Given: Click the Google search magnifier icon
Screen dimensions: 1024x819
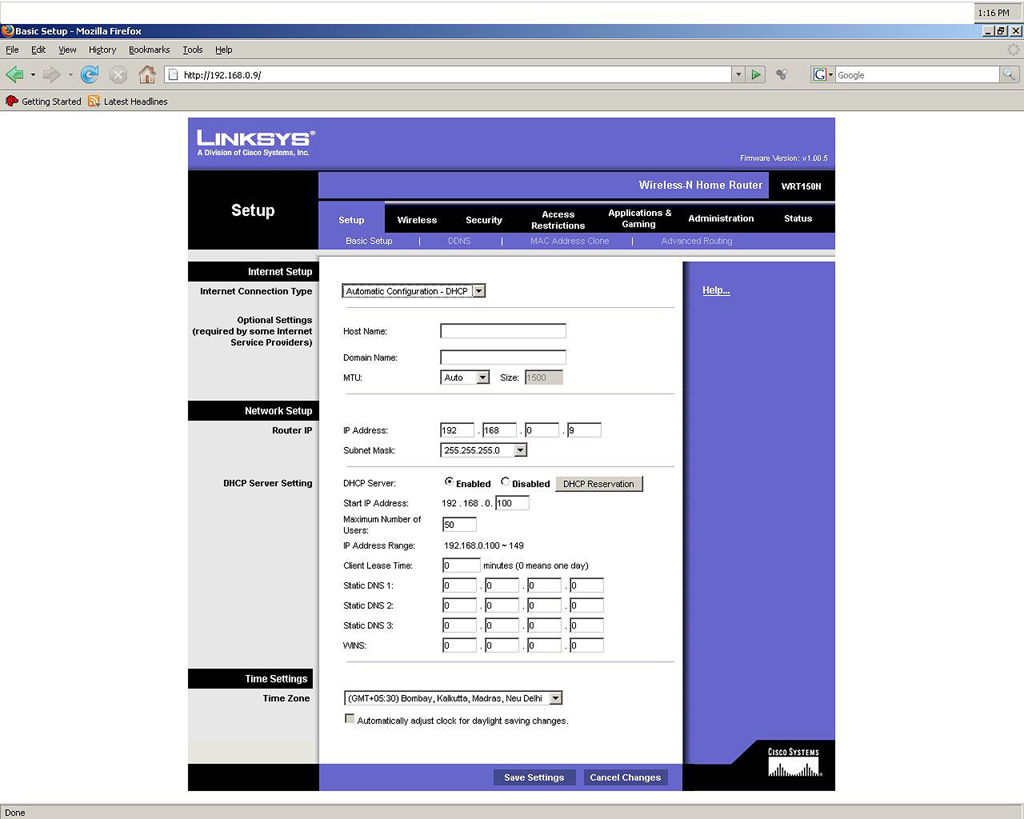Looking at the screenshot, I should pyautogui.click(x=1009, y=75).
